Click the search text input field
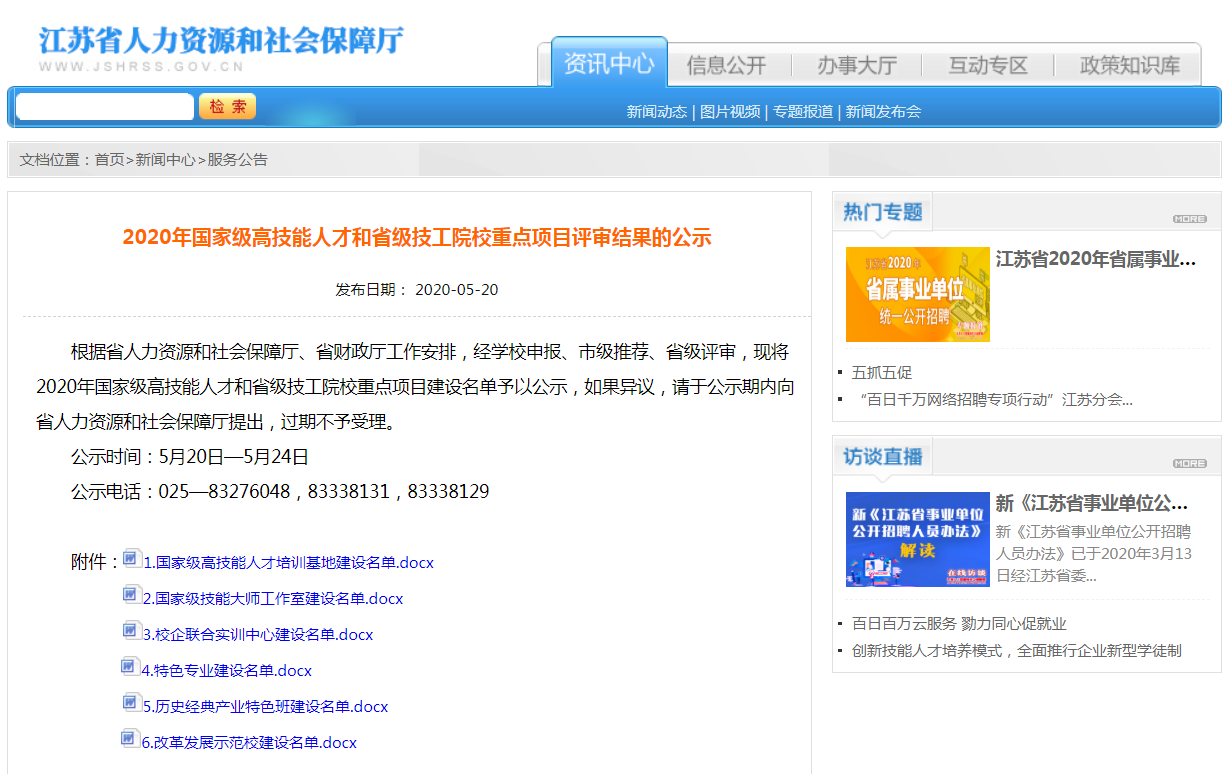Screen dimensions: 1231x774 105,107
